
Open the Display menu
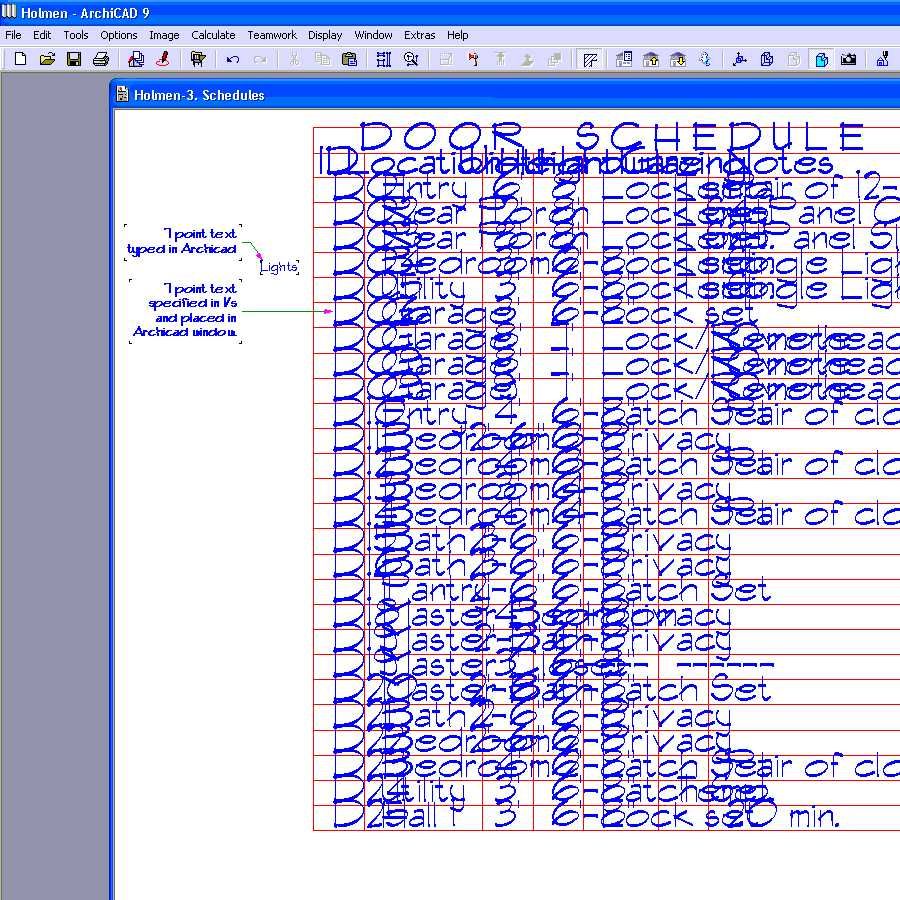tap(325, 35)
